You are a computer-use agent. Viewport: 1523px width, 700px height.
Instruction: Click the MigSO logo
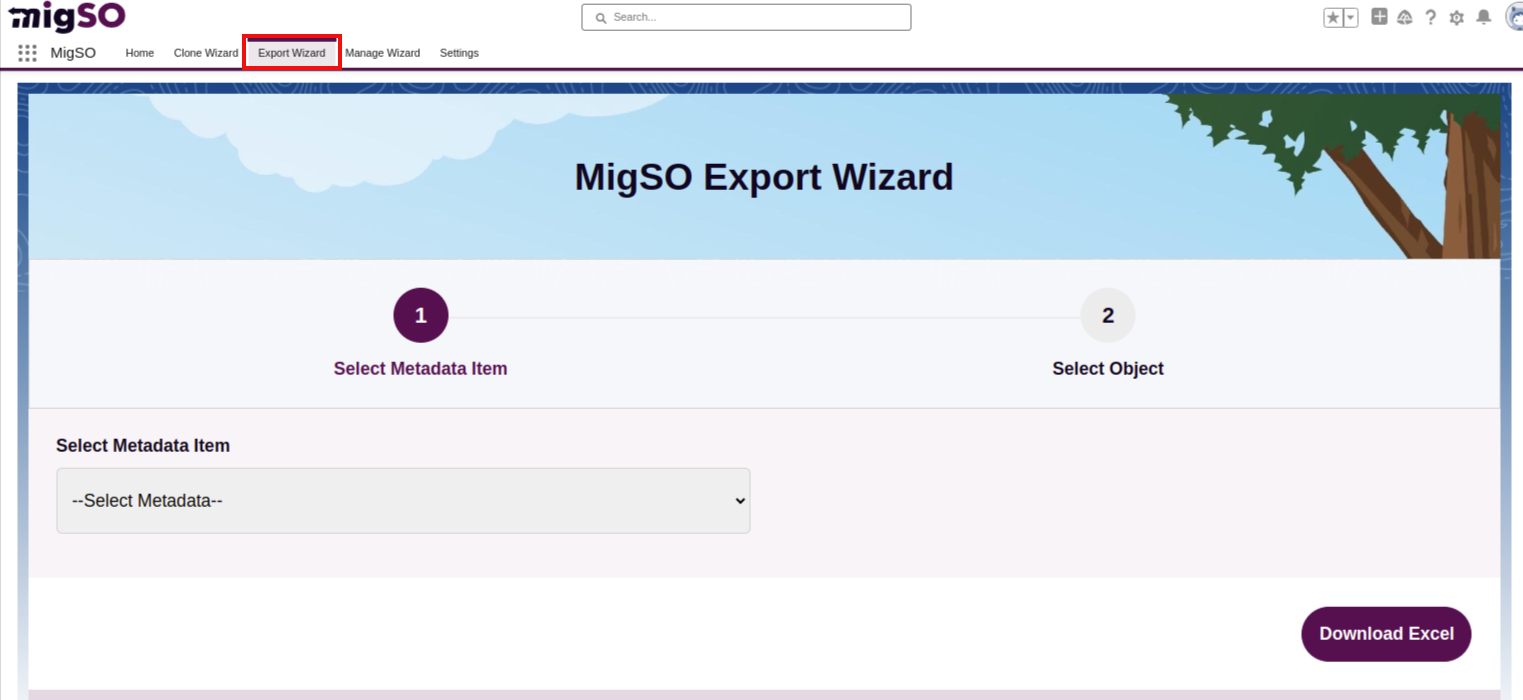[x=67, y=17]
